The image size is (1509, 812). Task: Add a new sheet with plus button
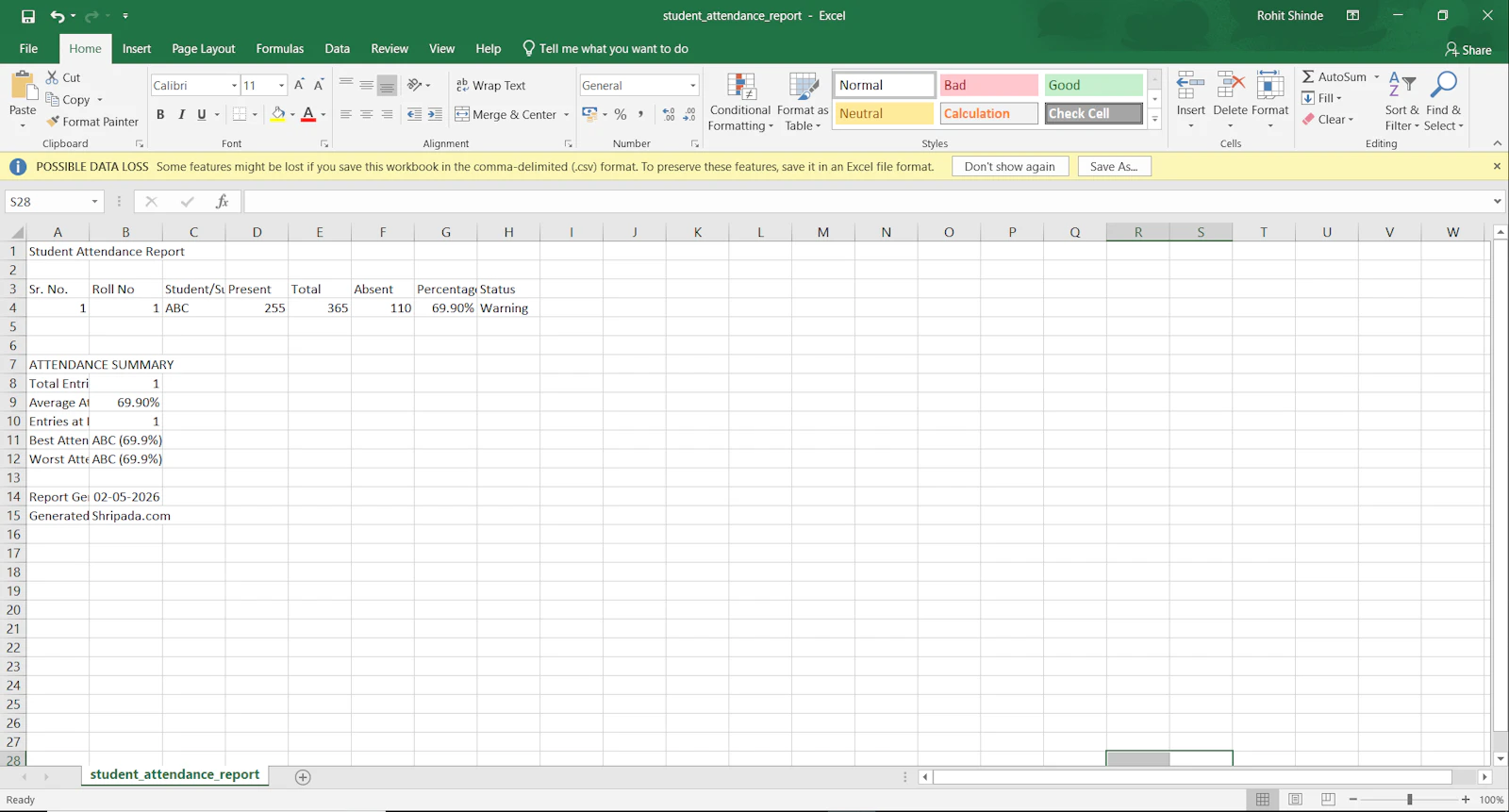pos(303,777)
